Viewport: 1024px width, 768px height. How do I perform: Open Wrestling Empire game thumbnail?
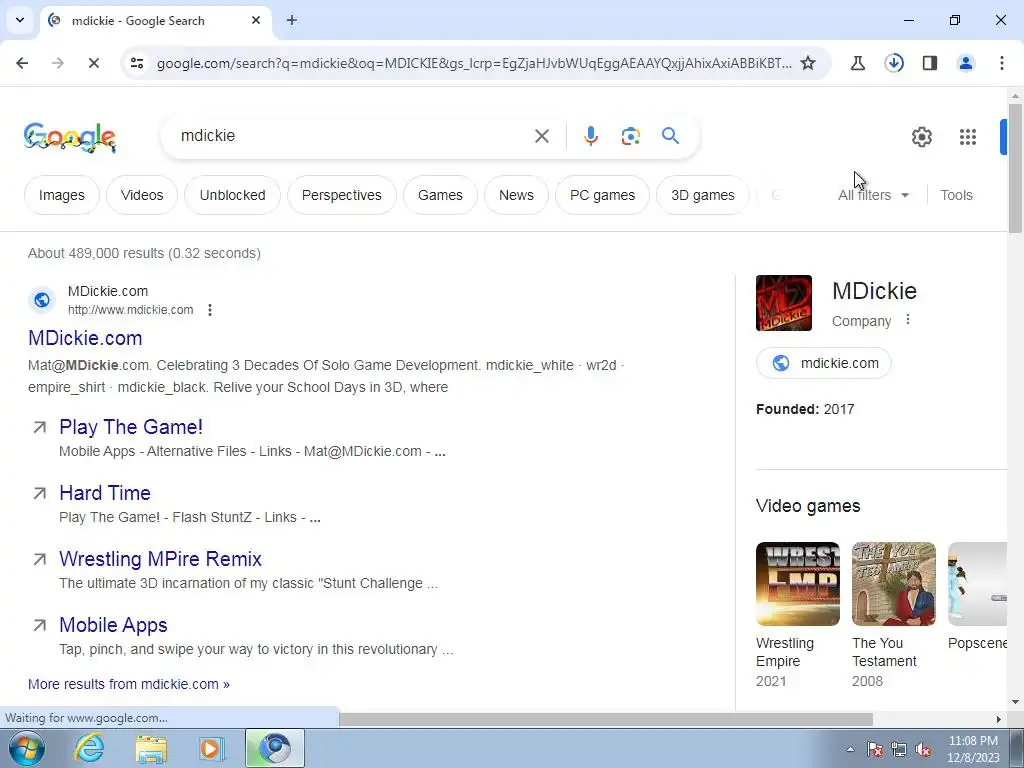coord(797,584)
